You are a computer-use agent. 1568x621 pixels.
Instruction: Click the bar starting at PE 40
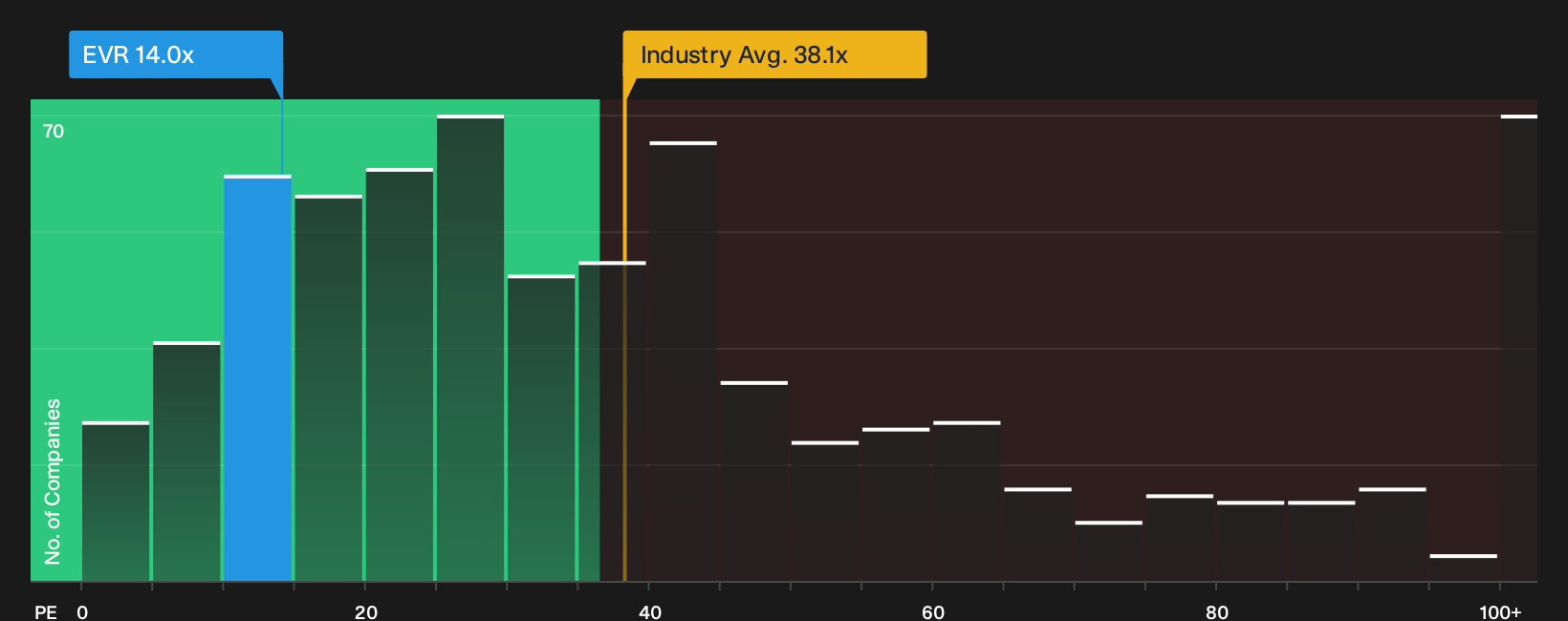[683, 362]
